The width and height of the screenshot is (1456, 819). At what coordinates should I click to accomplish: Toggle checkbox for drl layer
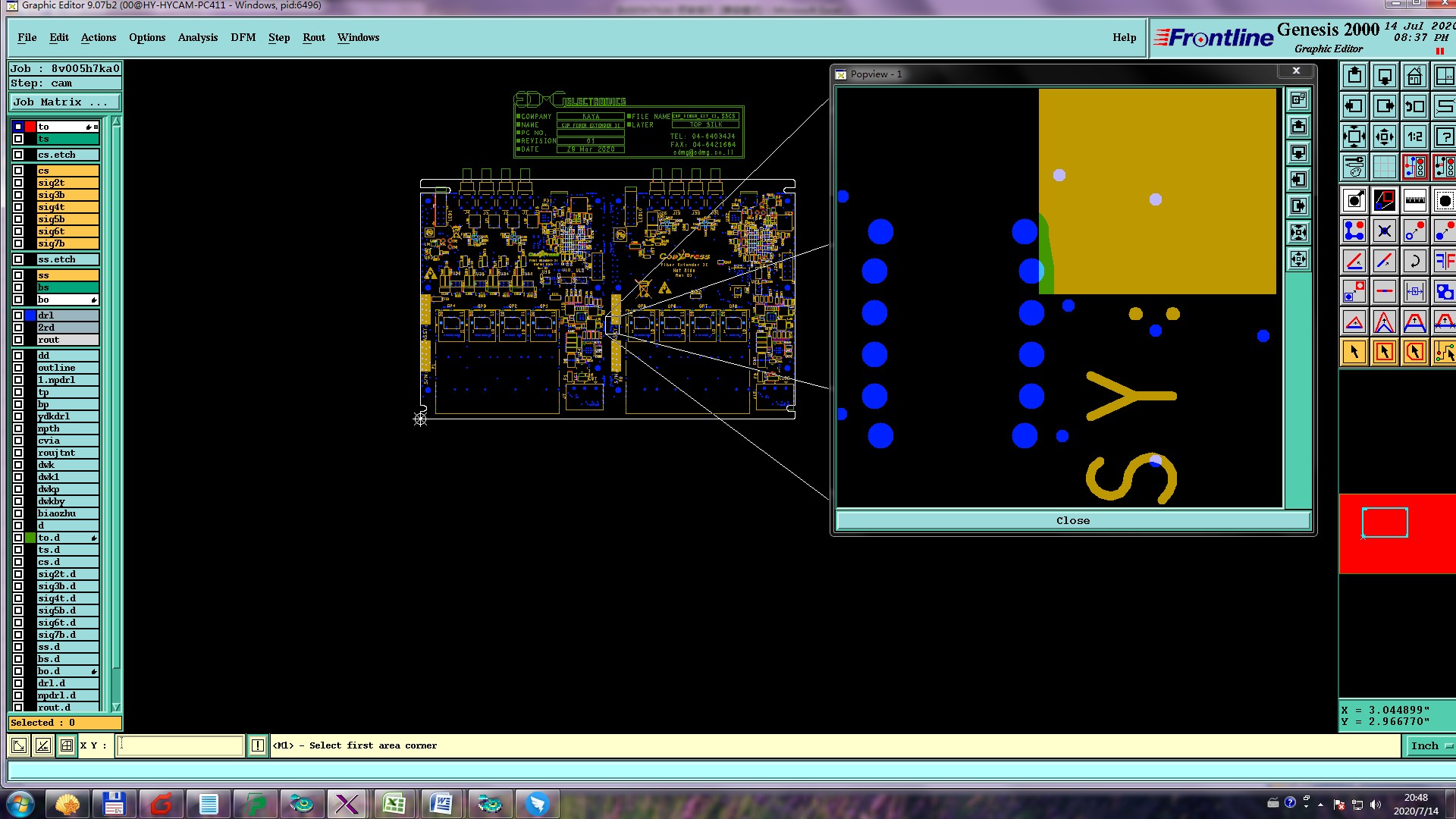[x=18, y=315]
